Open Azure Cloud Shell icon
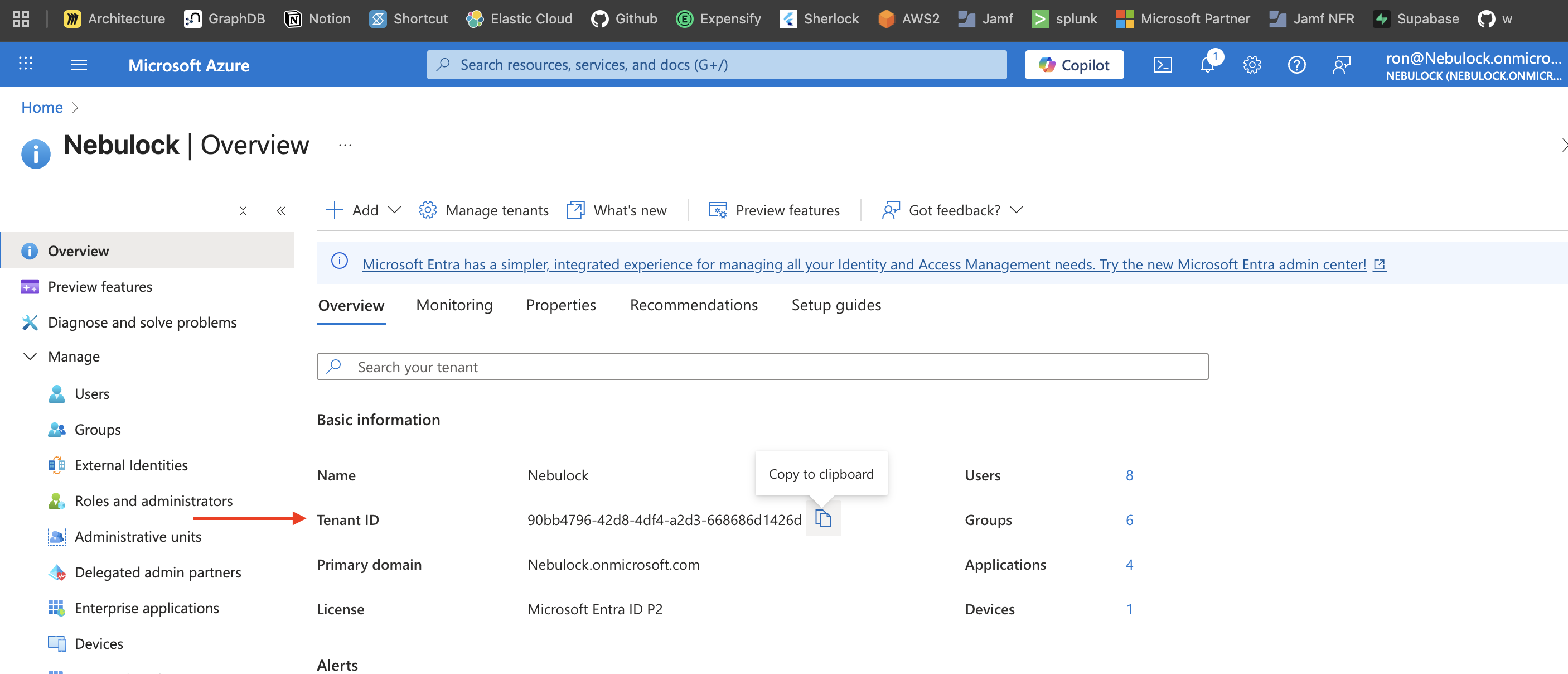 click(x=1163, y=65)
